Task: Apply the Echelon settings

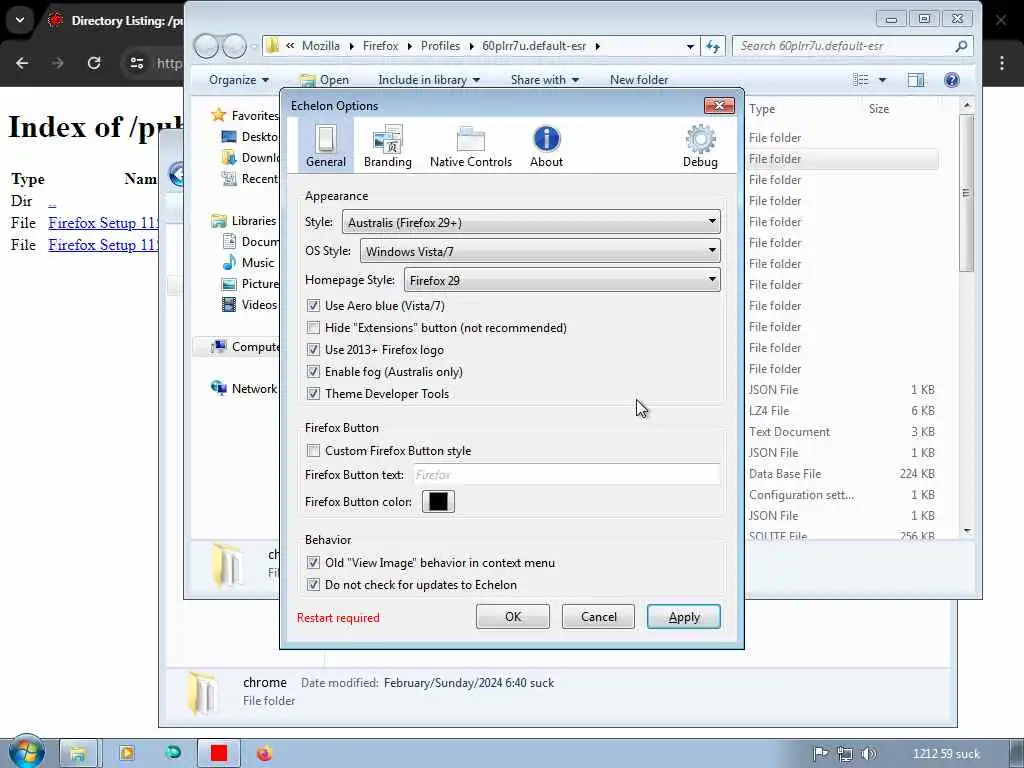Action: point(684,616)
